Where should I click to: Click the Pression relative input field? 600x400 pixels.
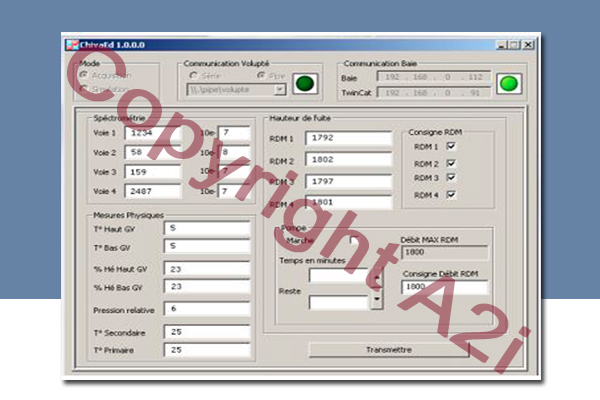tap(207, 309)
